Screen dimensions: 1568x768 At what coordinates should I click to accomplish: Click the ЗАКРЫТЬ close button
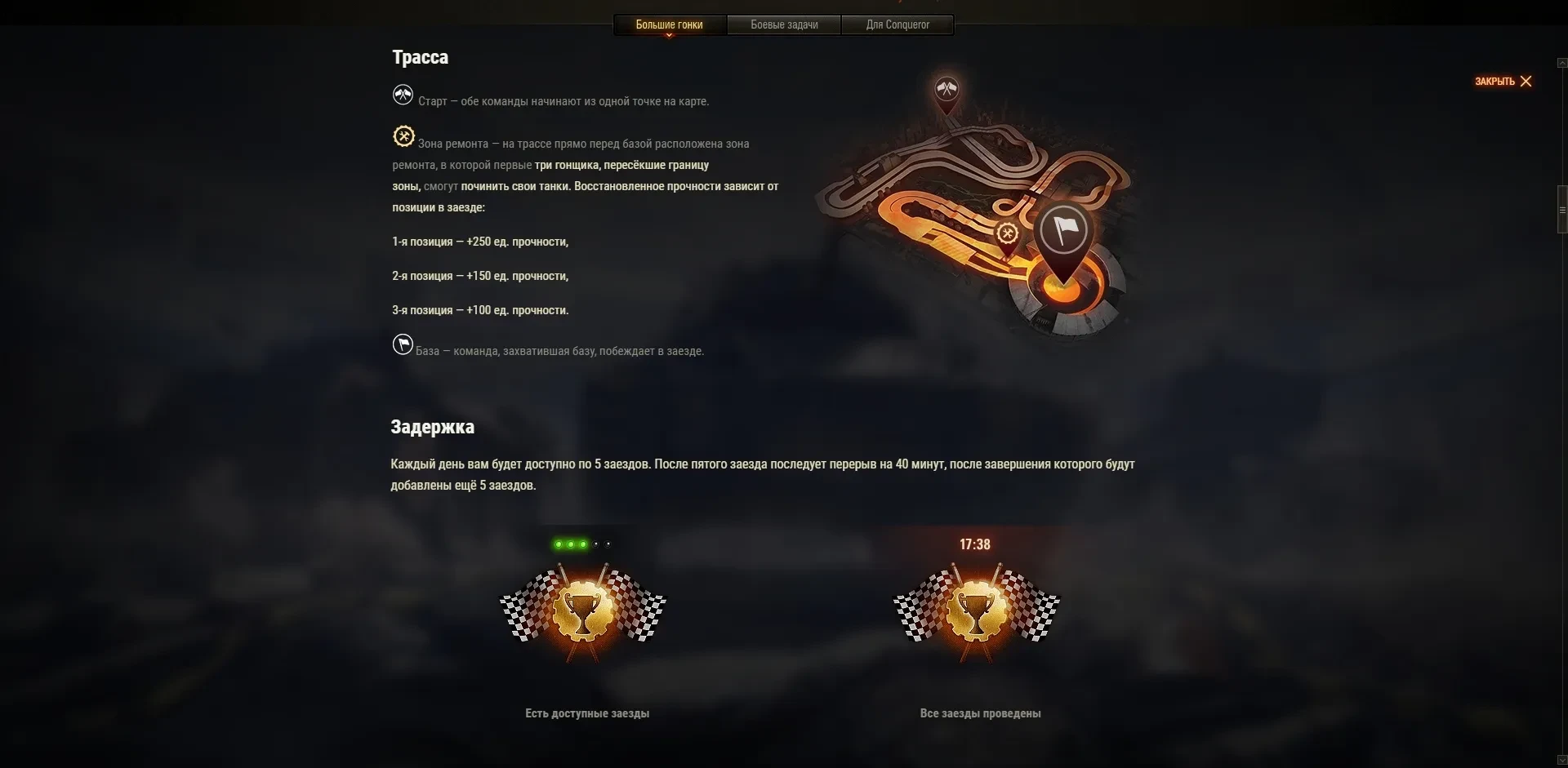[1503, 81]
